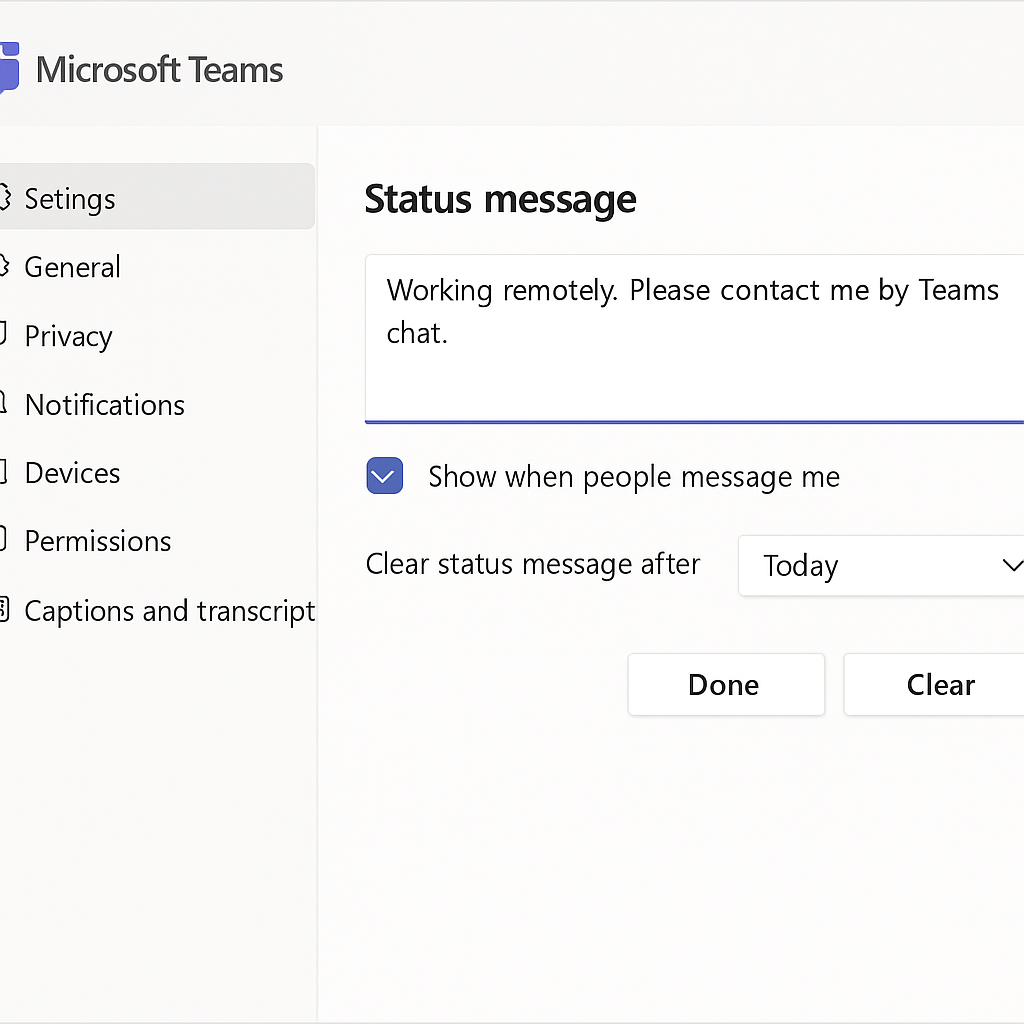Image resolution: width=1024 pixels, height=1024 pixels.
Task: Open the Setings menu item
Action: 157,197
